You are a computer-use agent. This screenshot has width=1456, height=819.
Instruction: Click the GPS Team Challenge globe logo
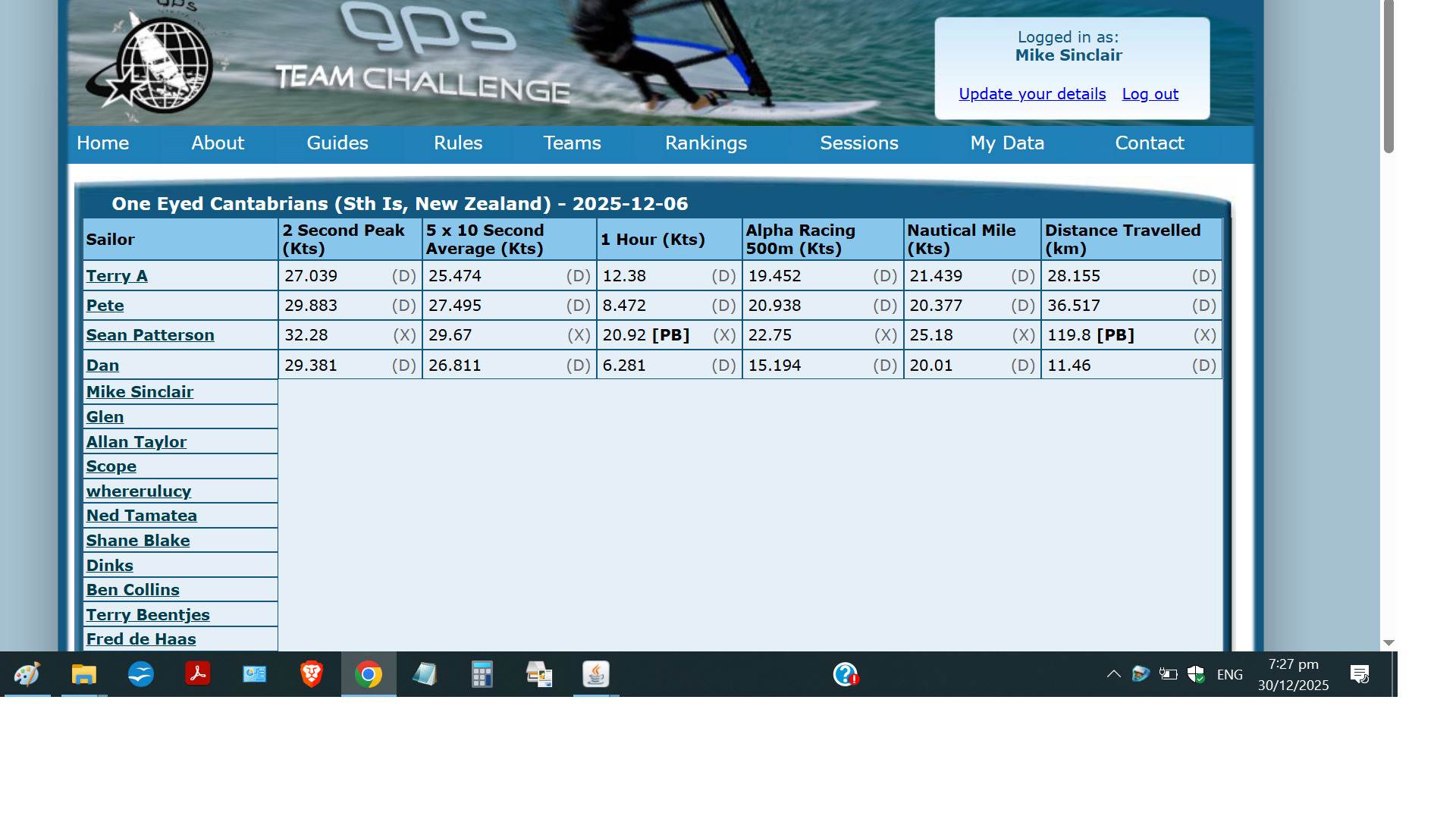click(163, 64)
